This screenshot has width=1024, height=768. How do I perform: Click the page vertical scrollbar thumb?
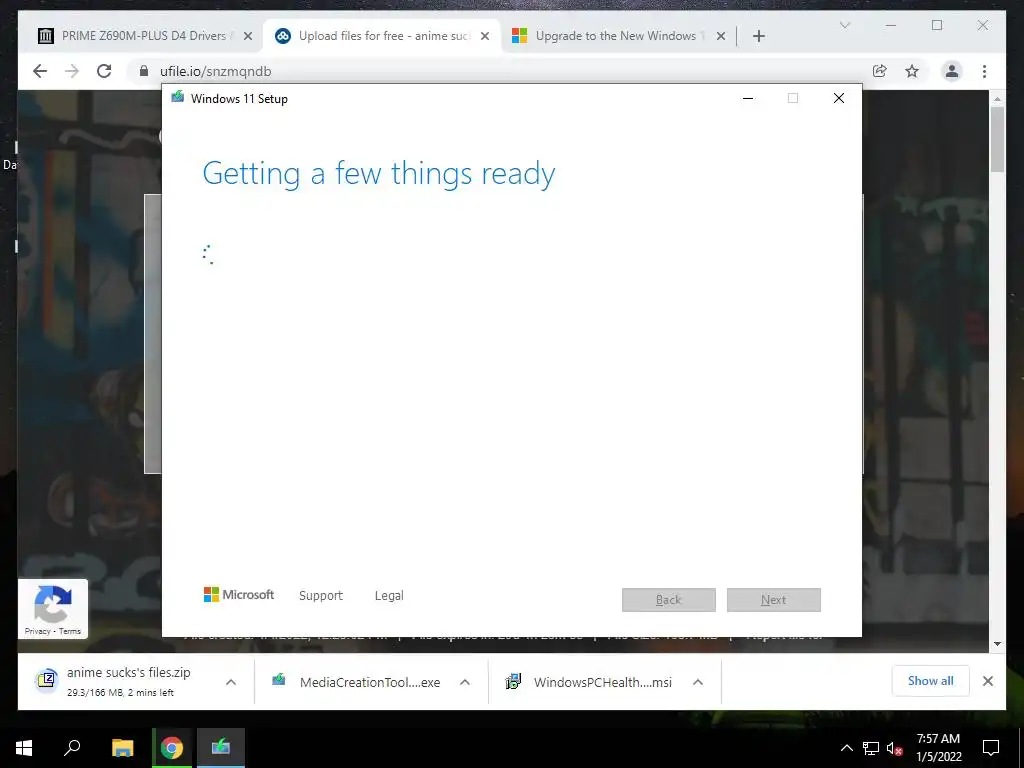click(x=997, y=139)
